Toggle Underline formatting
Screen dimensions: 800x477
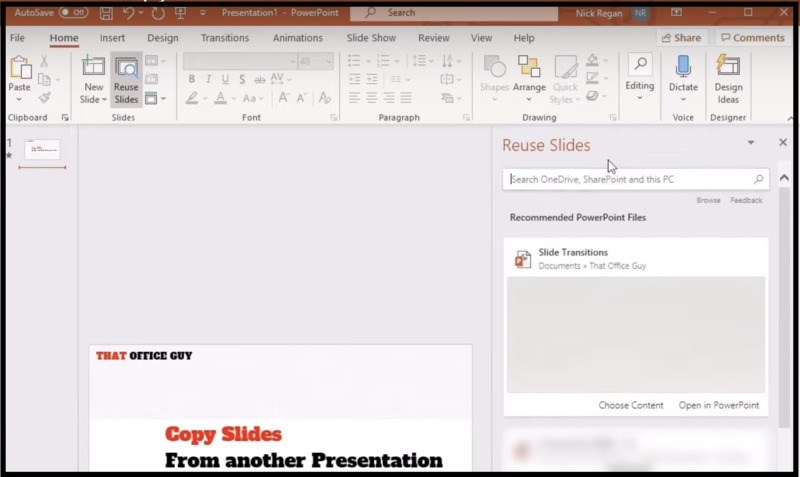pyautogui.click(x=225, y=79)
